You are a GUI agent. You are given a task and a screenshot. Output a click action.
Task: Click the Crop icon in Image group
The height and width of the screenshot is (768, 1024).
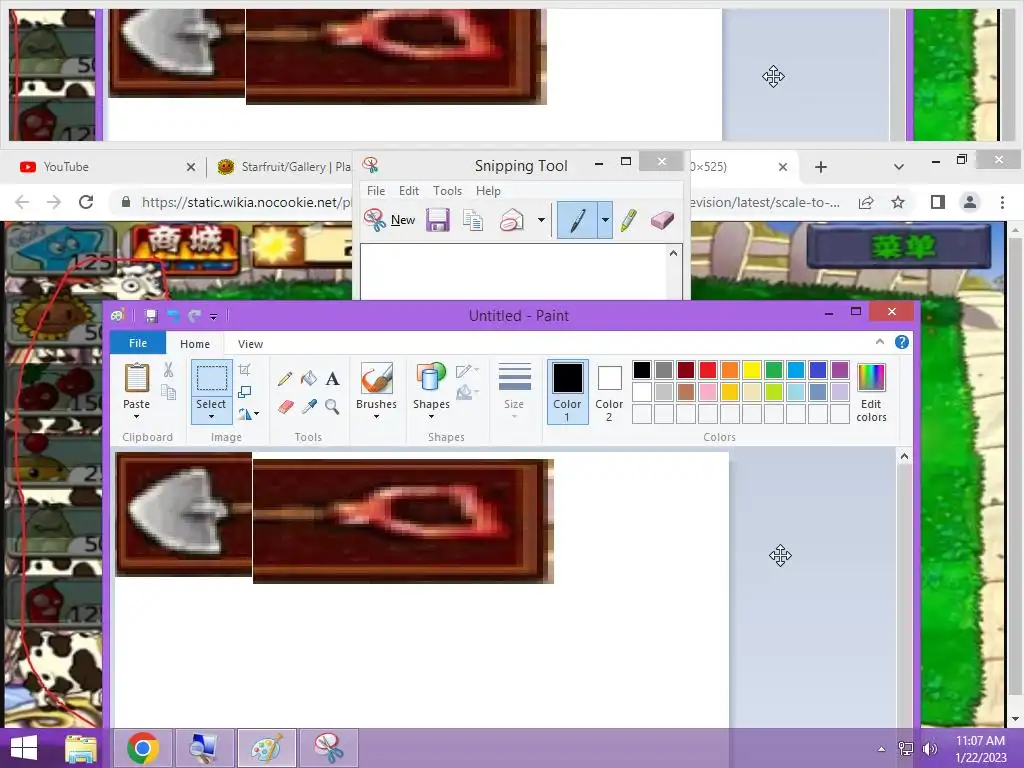click(245, 370)
